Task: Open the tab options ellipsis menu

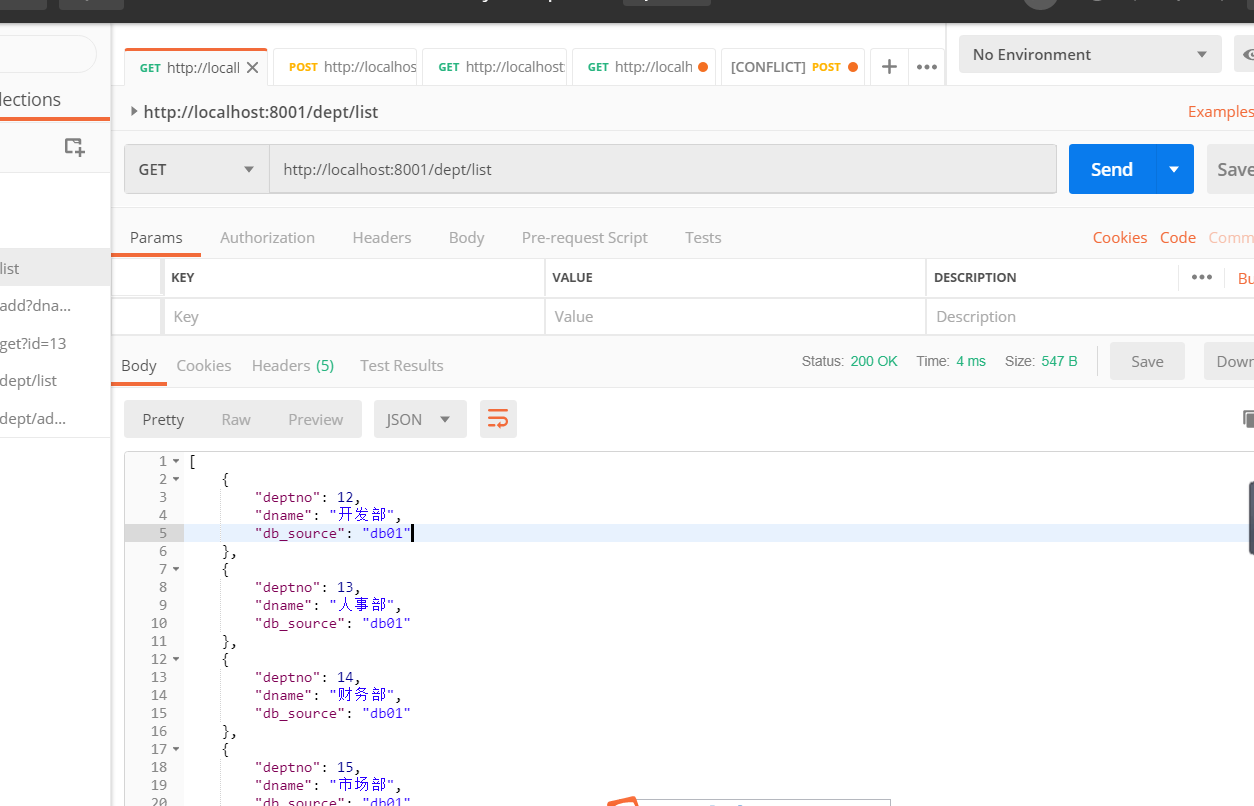Action: pos(927,67)
